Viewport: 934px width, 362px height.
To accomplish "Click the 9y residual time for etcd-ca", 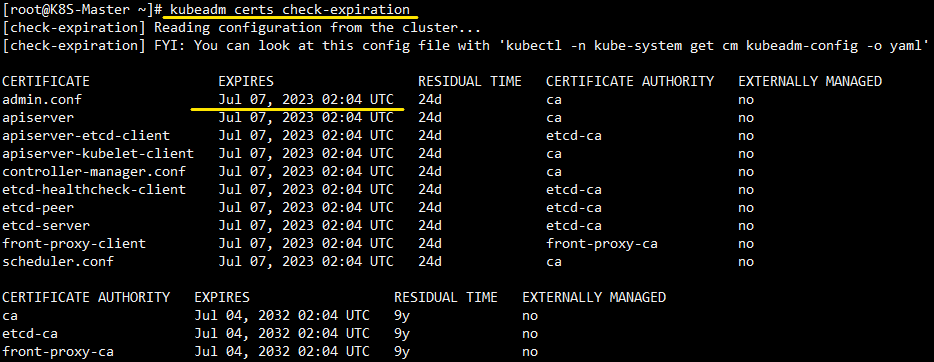I will point(402,334).
